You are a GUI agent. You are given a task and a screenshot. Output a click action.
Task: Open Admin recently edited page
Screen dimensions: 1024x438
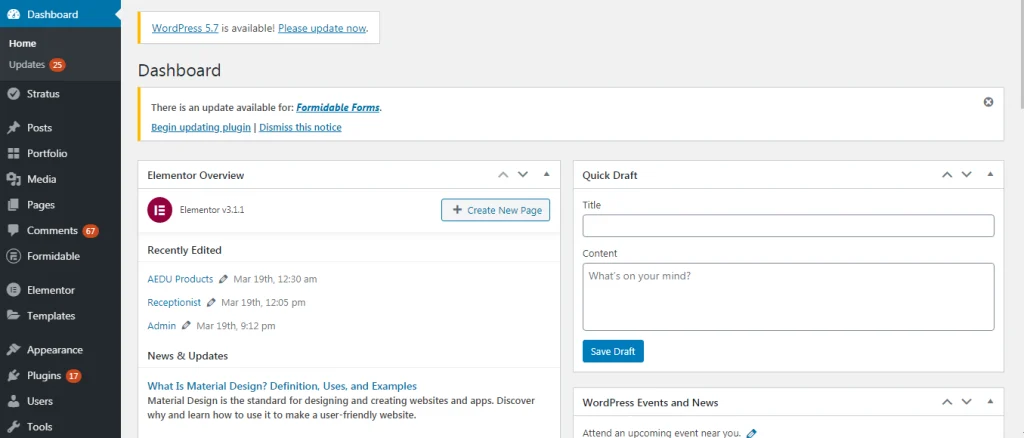(x=162, y=326)
